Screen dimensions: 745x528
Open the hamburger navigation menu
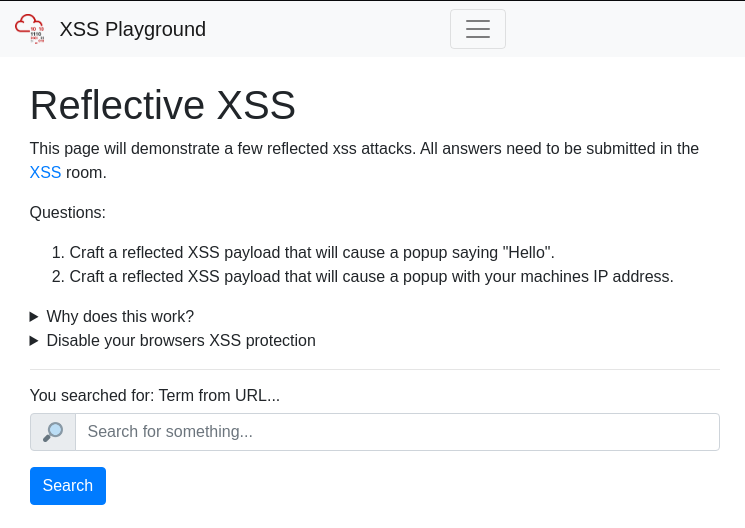click(477, 29)
